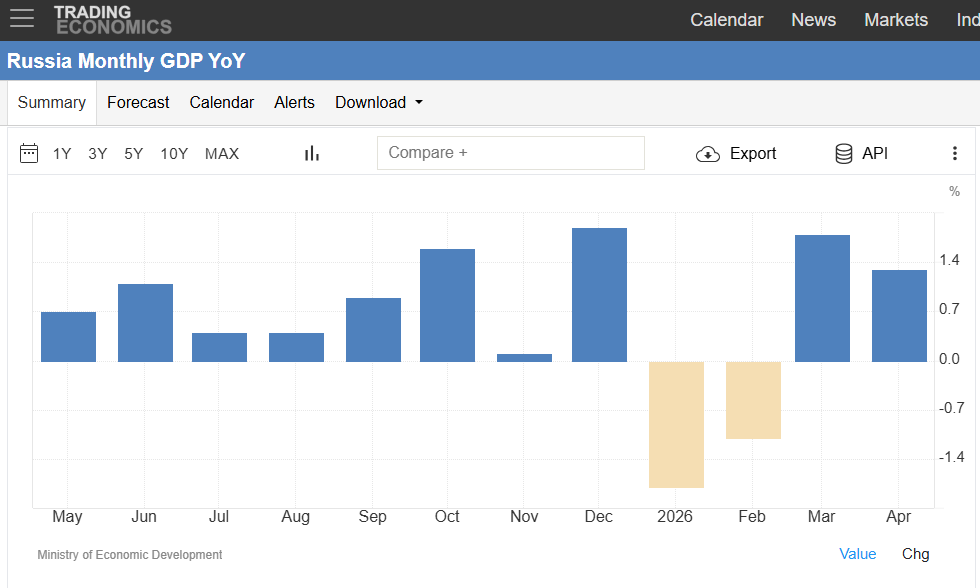Screen dimensions: 980x588
Task: Open the calendar date range picker icon
Action: tap(29, 153)
